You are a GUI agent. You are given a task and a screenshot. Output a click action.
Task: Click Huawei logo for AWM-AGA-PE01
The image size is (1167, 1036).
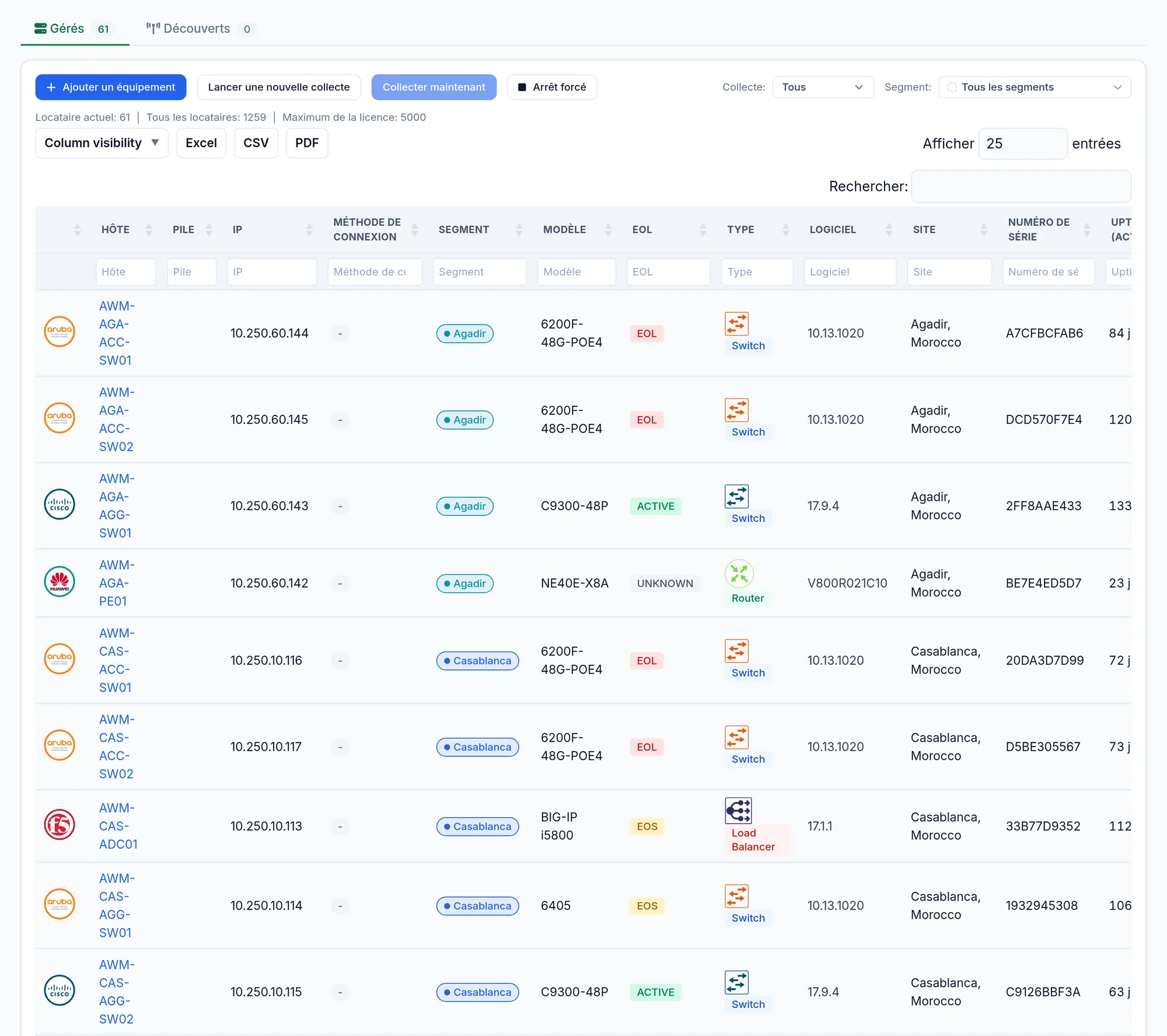pos(60,582)
